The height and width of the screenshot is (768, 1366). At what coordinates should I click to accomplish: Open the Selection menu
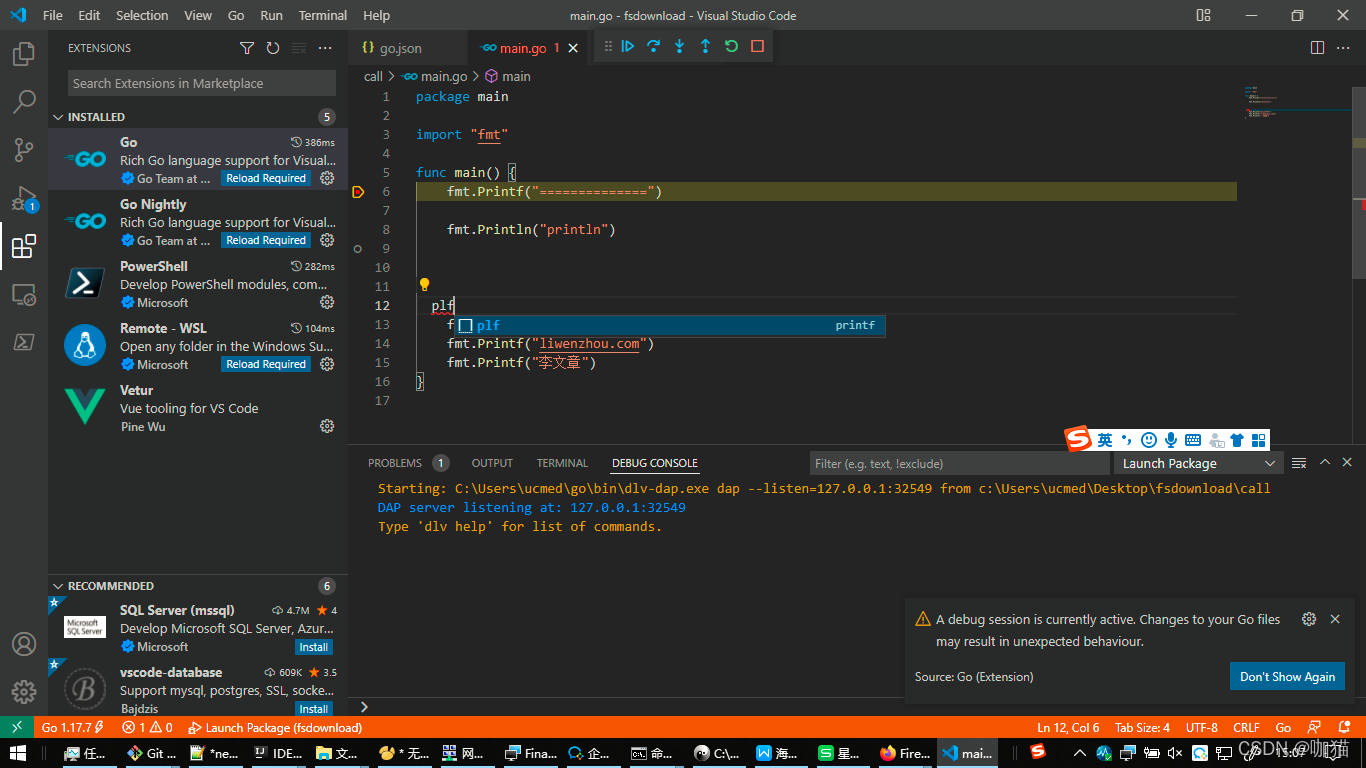(x=142, y=15)
